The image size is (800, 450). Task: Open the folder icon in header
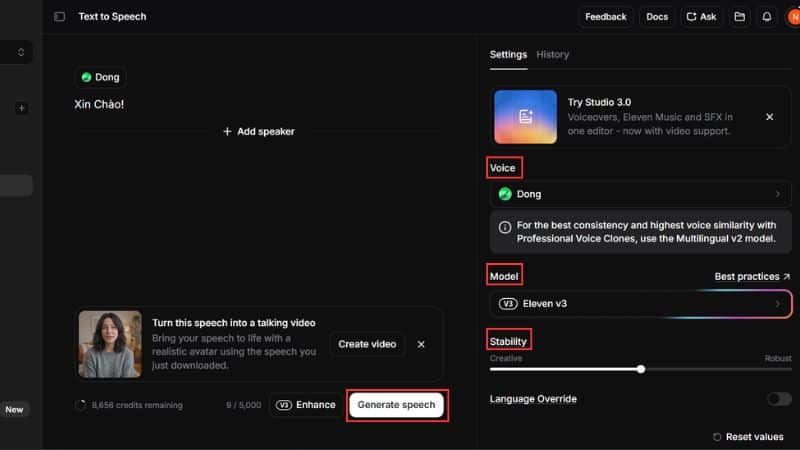[739, 17]
